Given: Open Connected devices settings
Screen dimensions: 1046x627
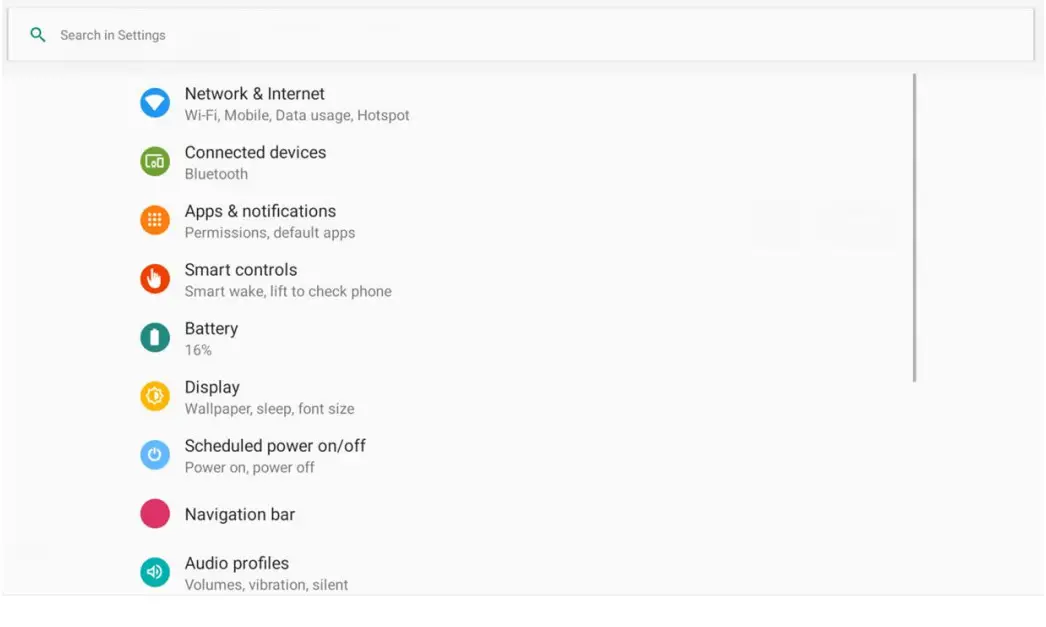Looking at the screenshot, I should pyautogui.click(x=255, y=162).
